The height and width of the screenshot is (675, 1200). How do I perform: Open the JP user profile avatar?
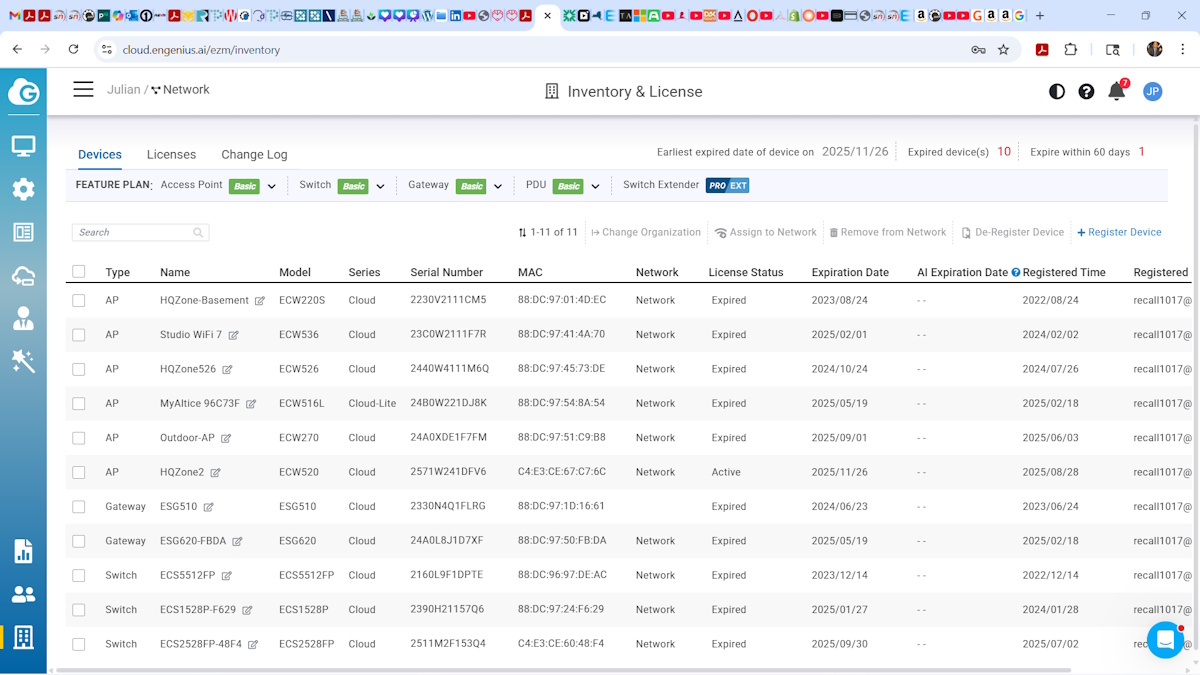pos(1152,91)
